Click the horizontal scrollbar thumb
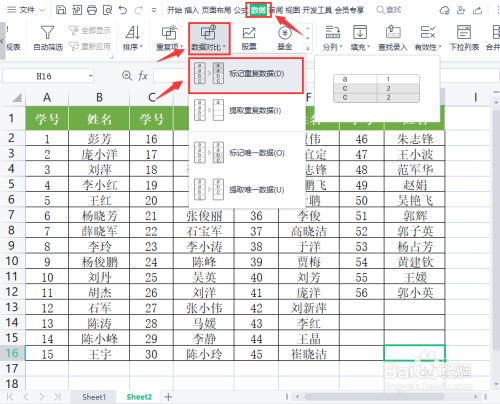Viewport: 500px width, 404px height. [374, 397]
